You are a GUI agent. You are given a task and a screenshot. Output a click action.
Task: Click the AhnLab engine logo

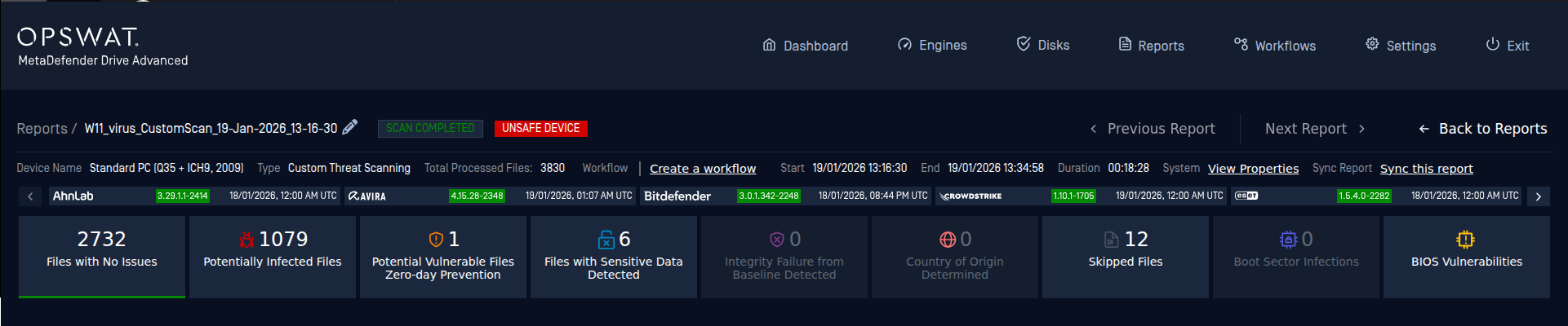click(x=73, y=196)
